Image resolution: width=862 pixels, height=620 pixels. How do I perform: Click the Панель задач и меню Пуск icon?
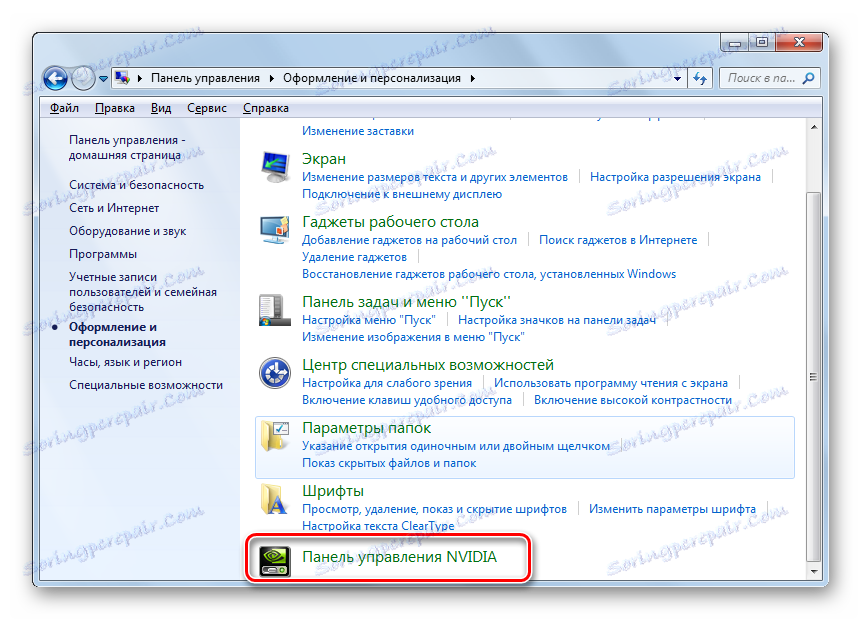click(274, 310)
